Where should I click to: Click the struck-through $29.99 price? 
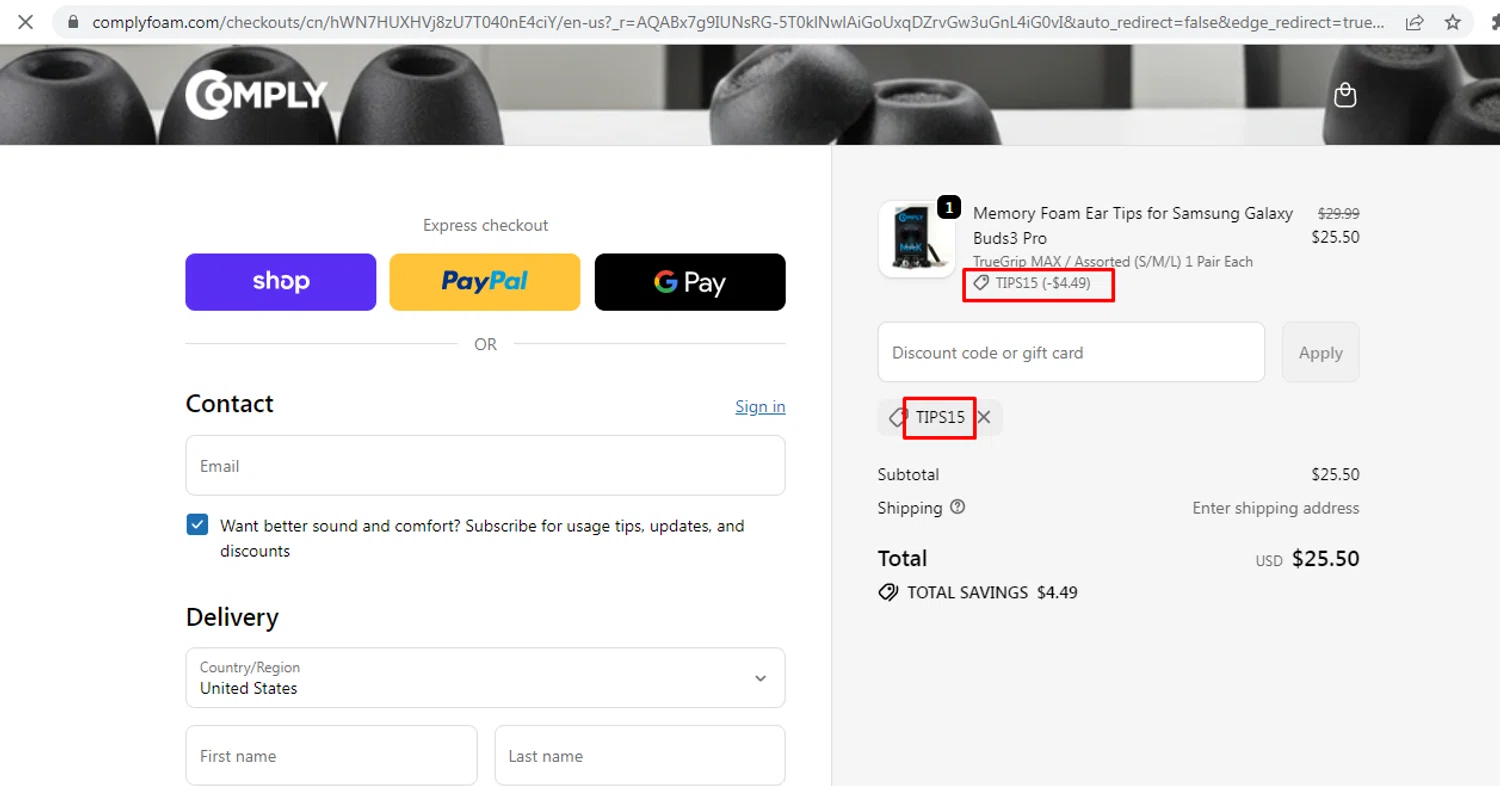[x=1338, y=213]
